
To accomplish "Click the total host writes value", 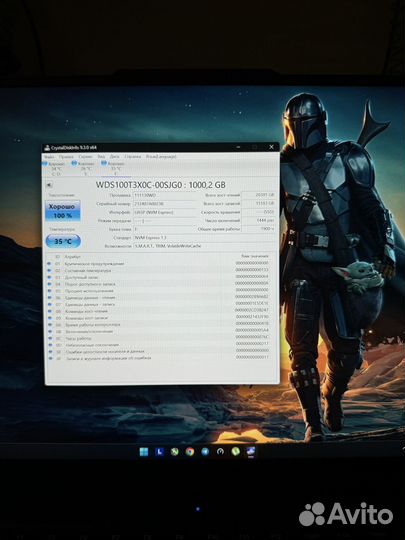I will pos(259,204).
